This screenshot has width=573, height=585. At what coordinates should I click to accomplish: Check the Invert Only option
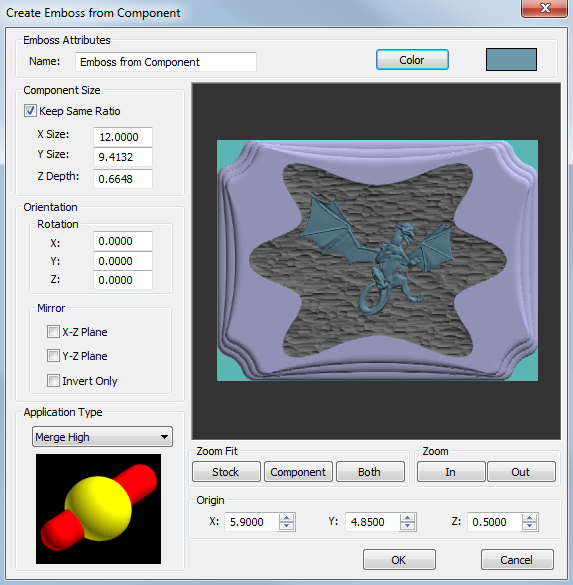[53, 381]
